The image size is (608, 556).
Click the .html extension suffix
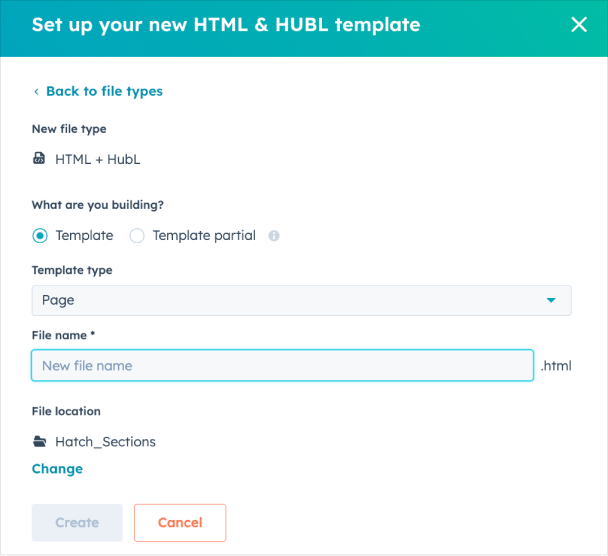[556, 366]
